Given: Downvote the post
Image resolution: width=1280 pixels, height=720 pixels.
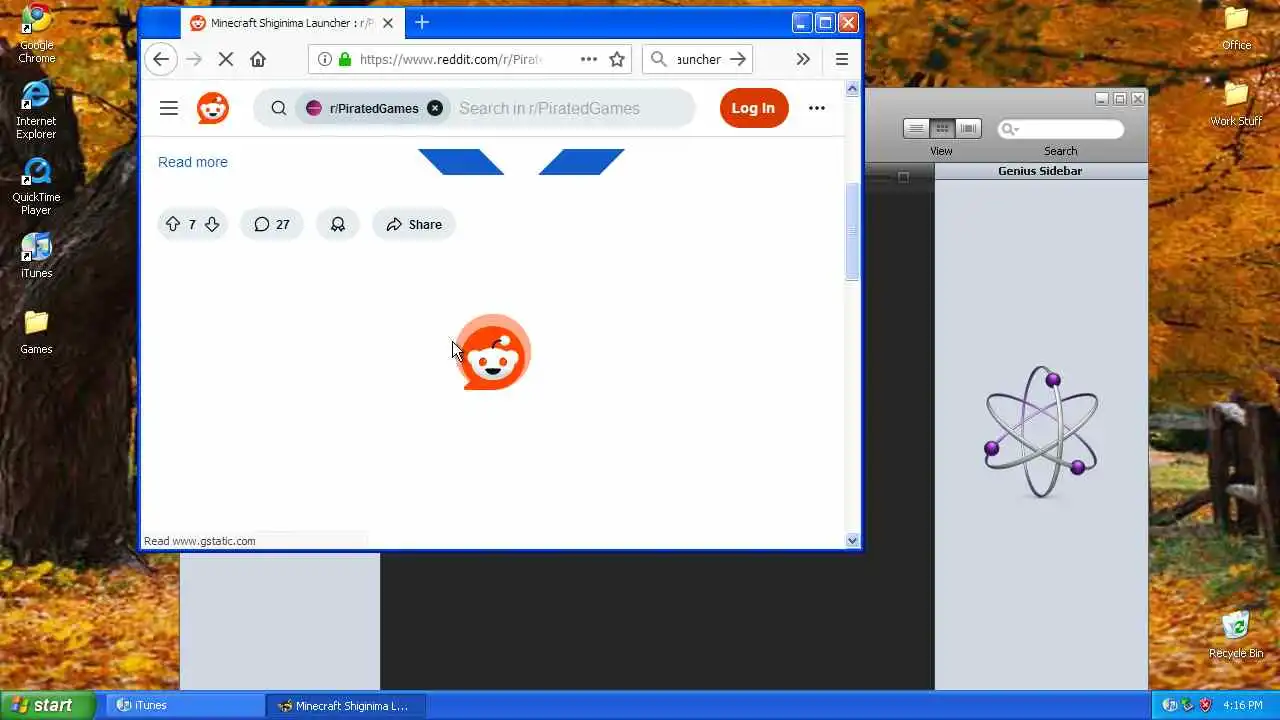Looking at the screenshot, I should point(212,224).
